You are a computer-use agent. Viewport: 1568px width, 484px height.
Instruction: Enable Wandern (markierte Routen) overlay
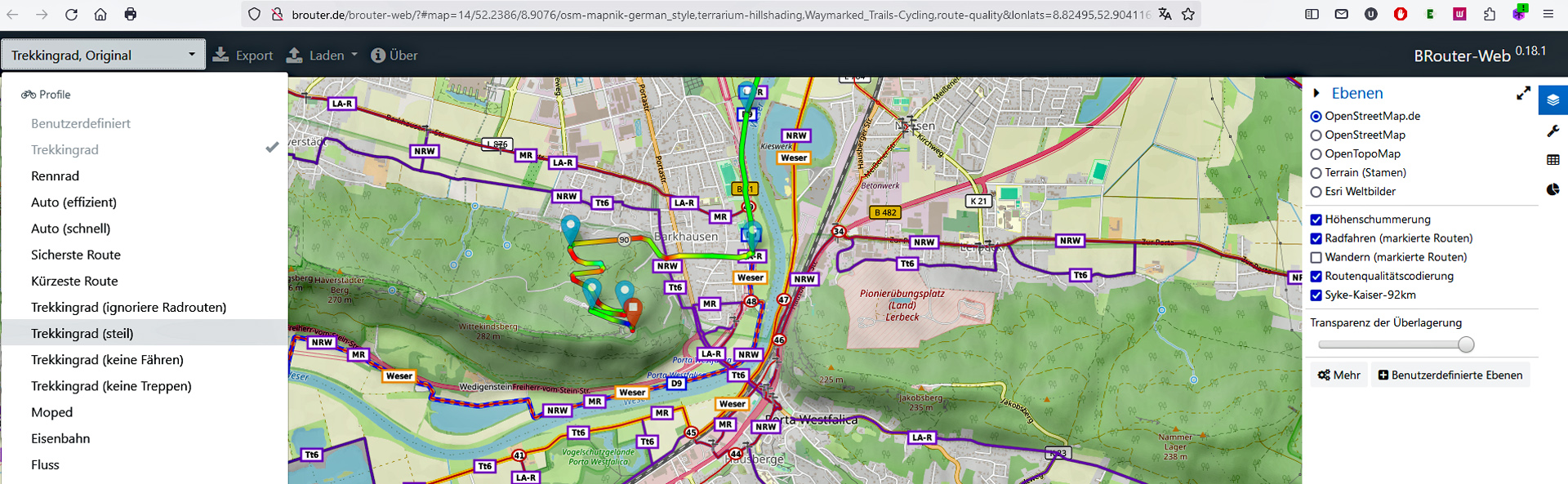(1316, 257)
